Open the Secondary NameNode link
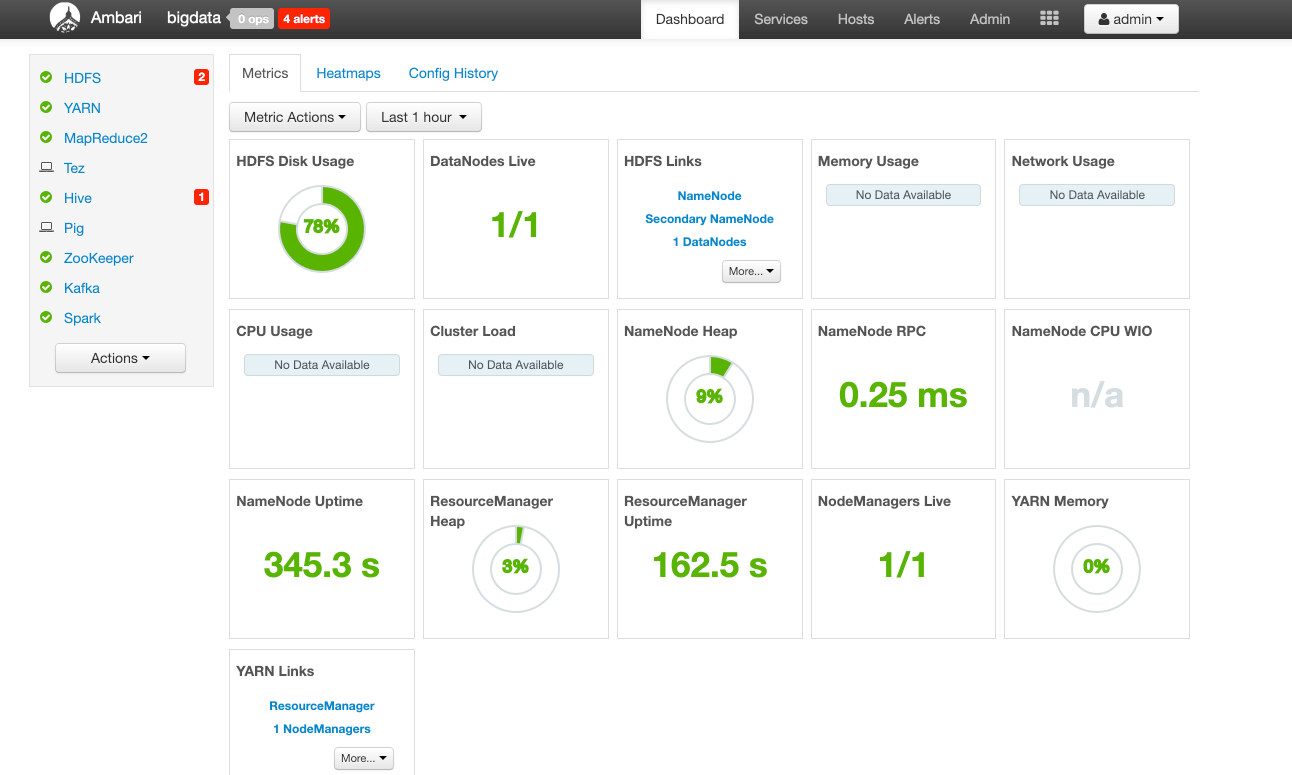Viewport: 1292px width, 775px height. point(709,219)
